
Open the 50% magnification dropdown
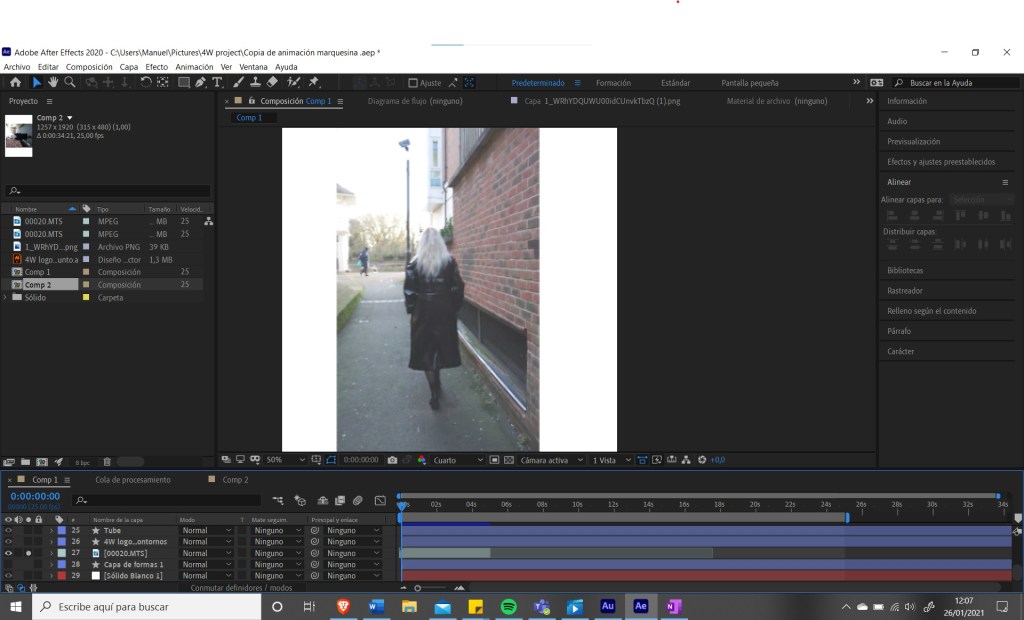[x=287, y=460]
